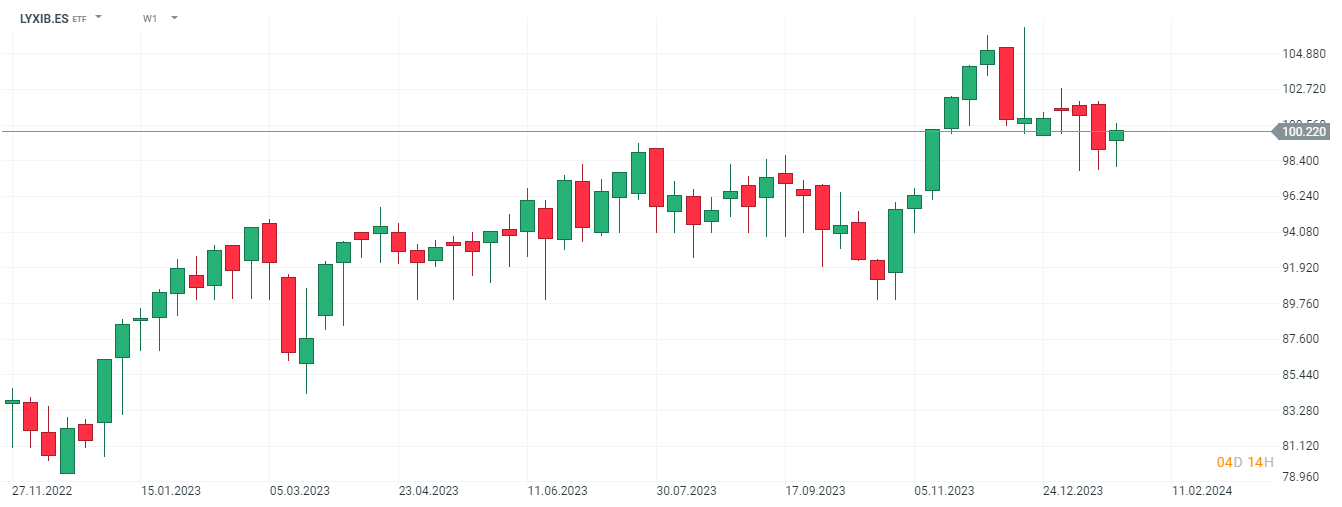The width and height of the screenshot is (1342, 507).
Task: Click the 100.220 current price tag
Action: [1303, 131]
